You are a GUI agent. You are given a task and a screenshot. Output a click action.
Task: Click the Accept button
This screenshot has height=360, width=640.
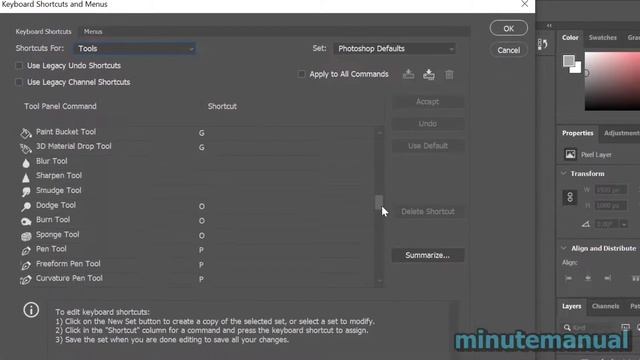click(x=428, y=102)
